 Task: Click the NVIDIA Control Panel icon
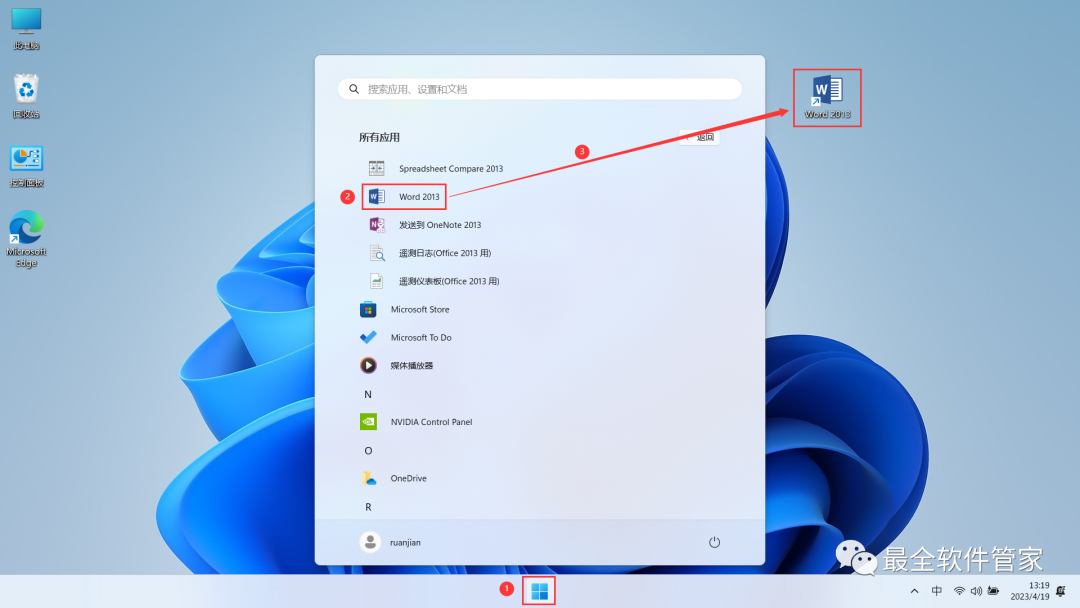(x=368, y=421)
